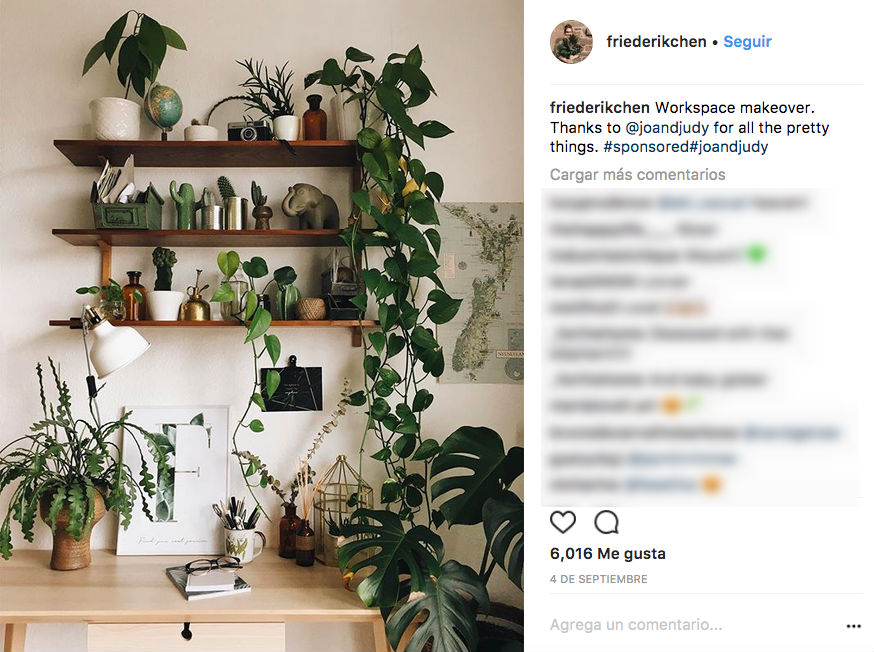Click the green emoji in third comment
Viewport: 874px width, 652px height.
point(756,254)
